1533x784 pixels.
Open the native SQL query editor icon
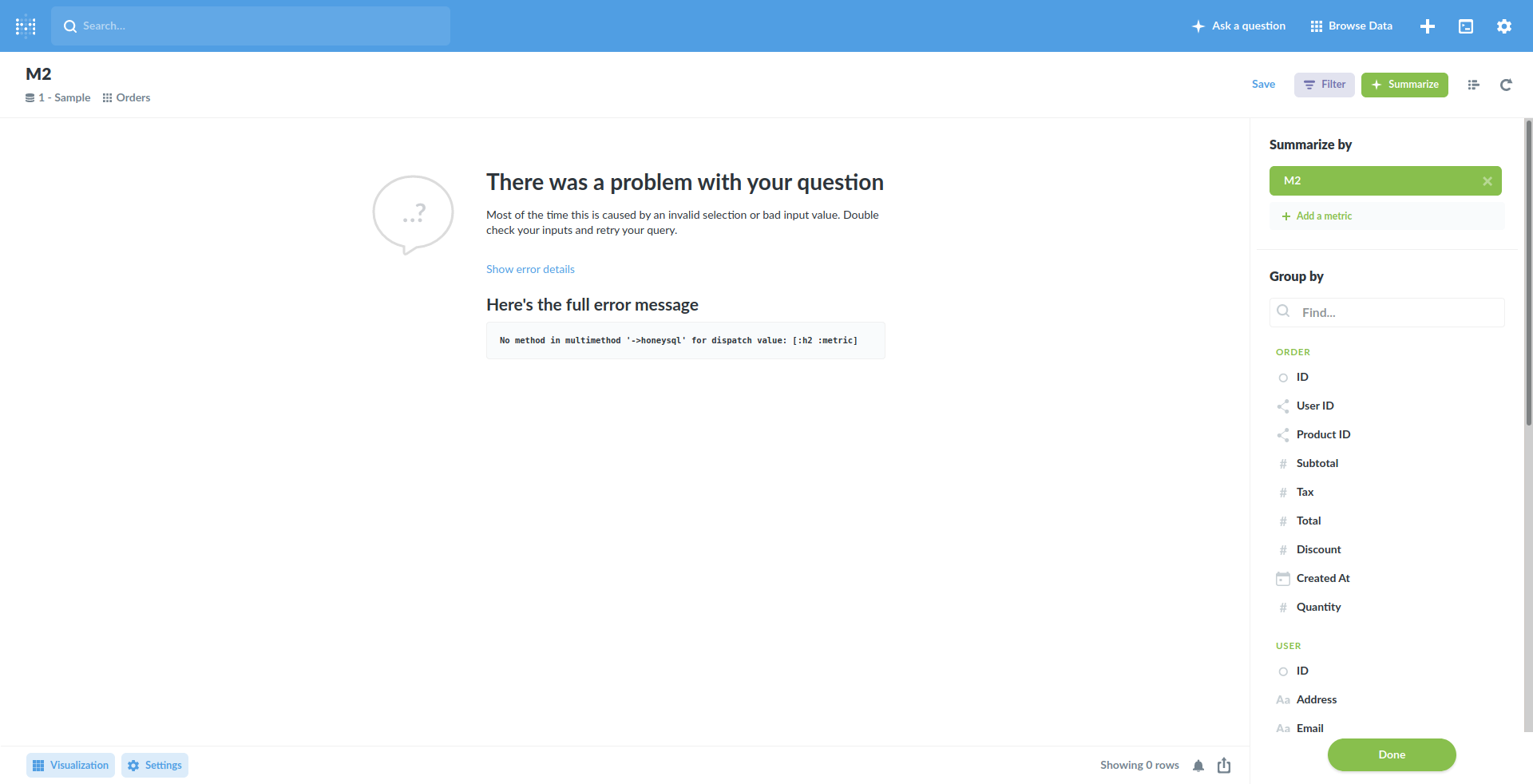tap(1466, 26)
